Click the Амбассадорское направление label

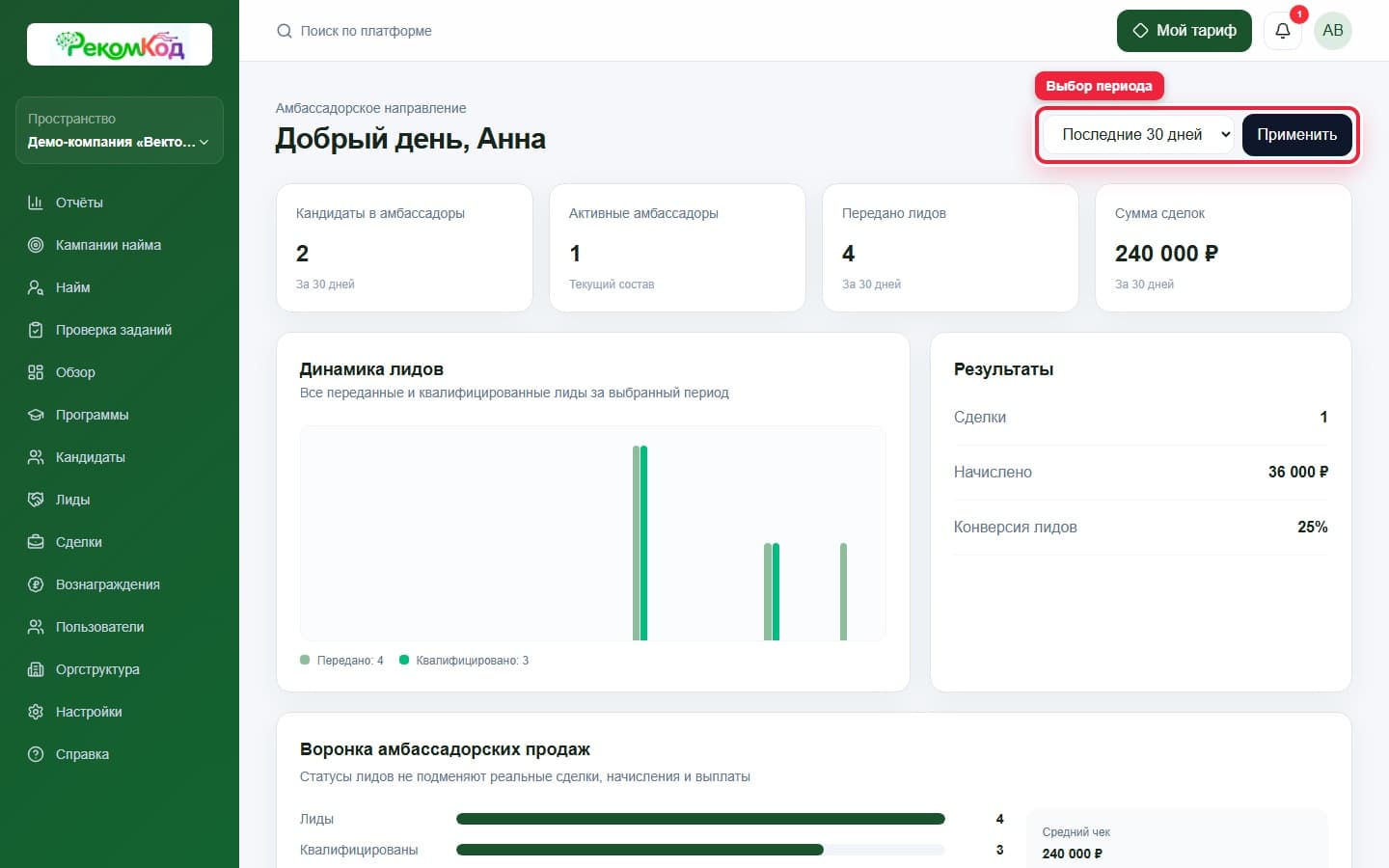(370, 108)
